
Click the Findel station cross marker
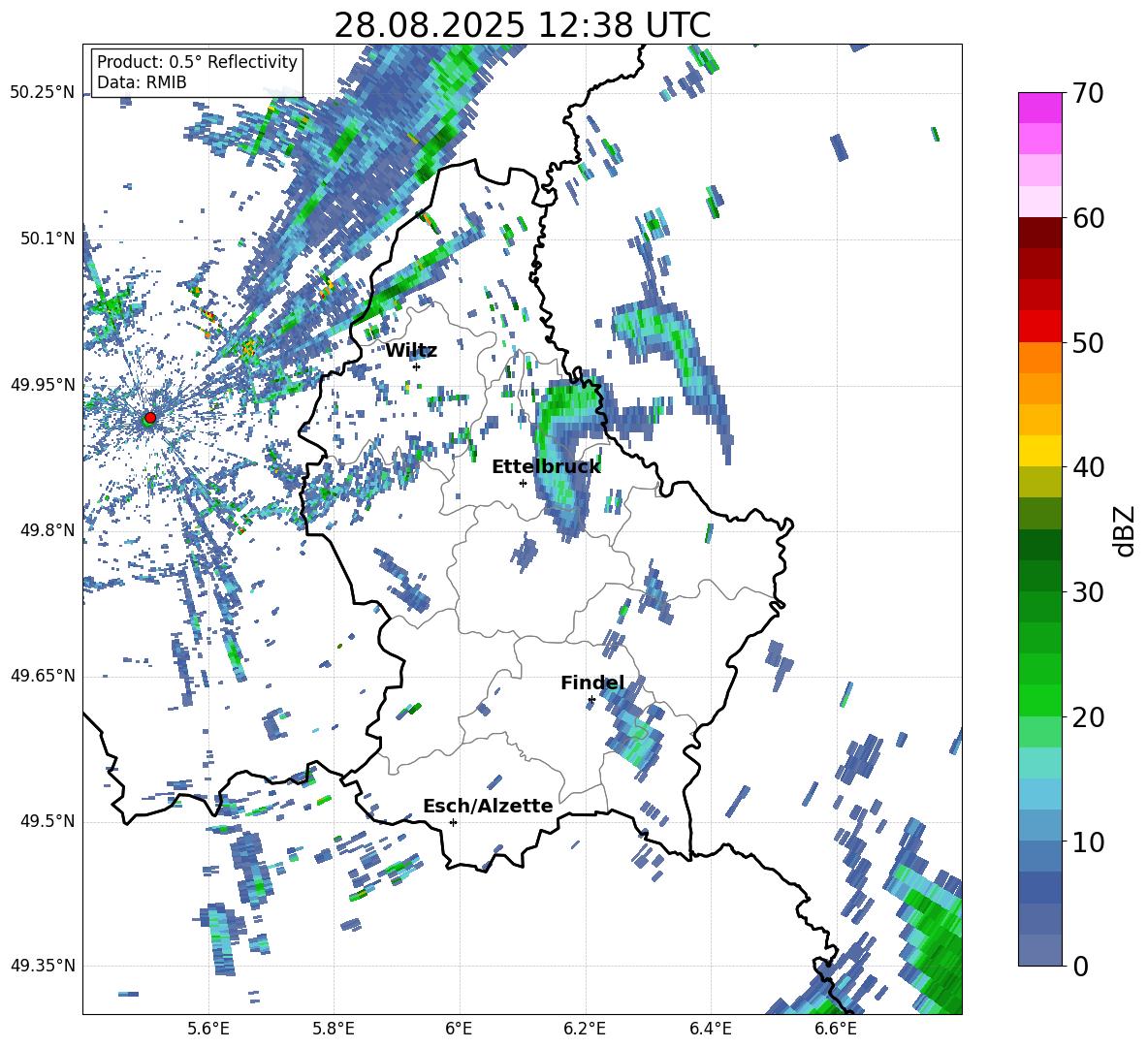[x=591, y=700]
